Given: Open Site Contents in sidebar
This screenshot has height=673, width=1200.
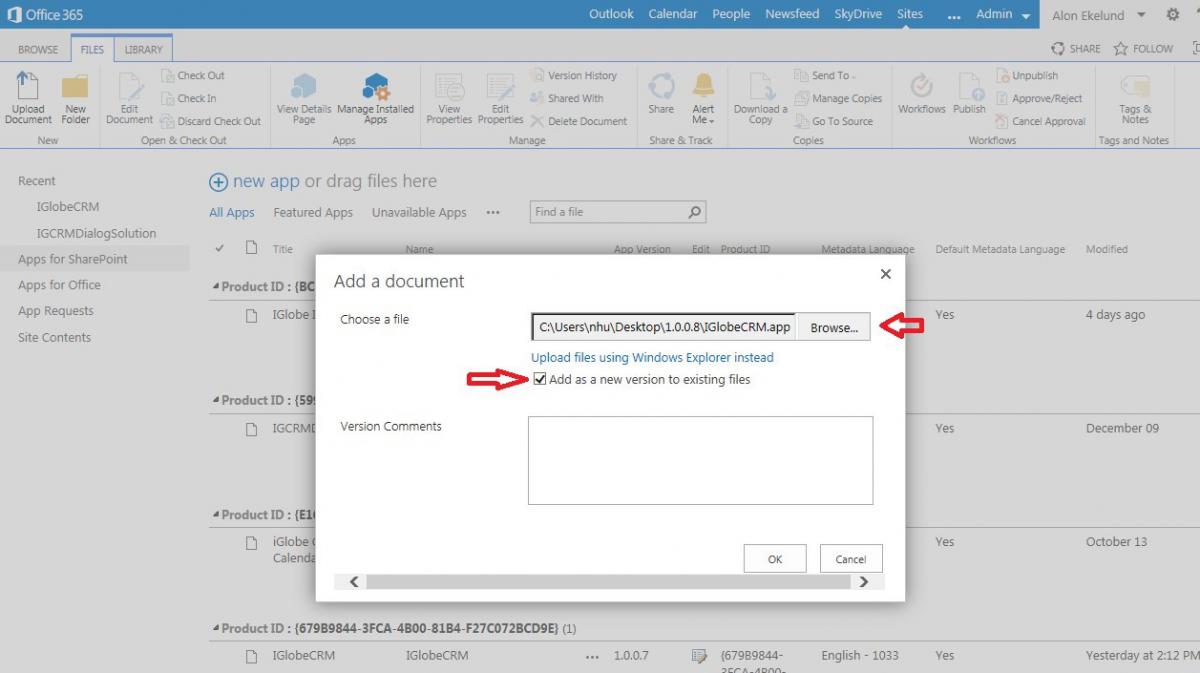Looking at the screenshot, I should tap(54, 337).
